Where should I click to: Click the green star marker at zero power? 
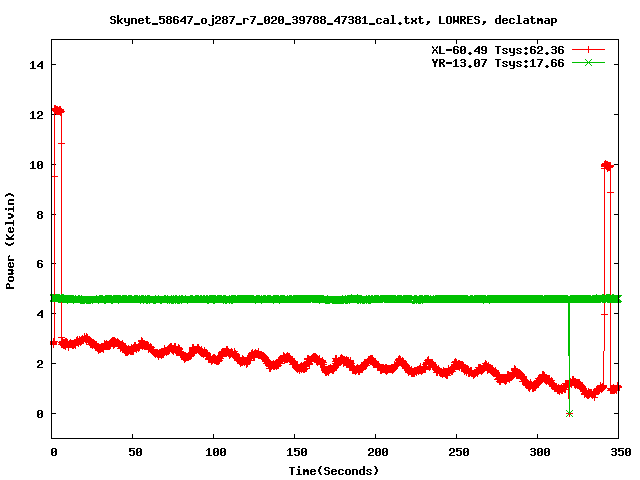click(x=569, y=413)
